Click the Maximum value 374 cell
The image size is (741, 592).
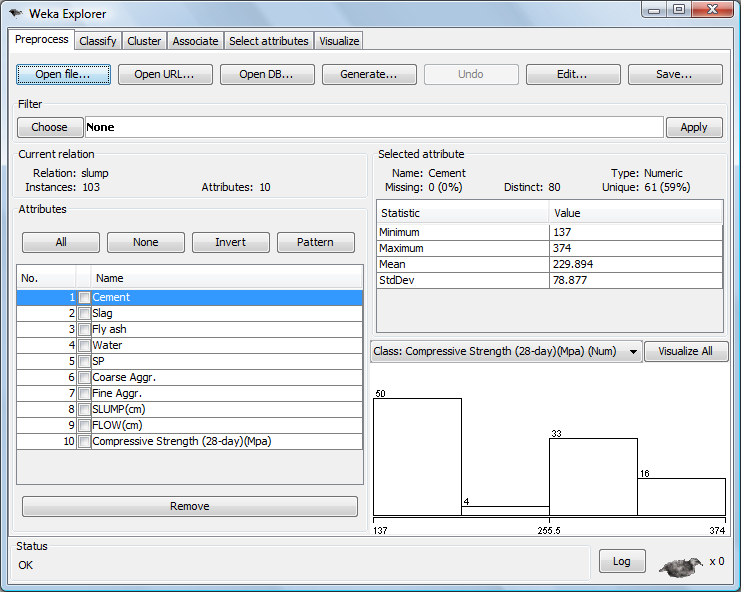pyautogui.click(x=636, y=249)
